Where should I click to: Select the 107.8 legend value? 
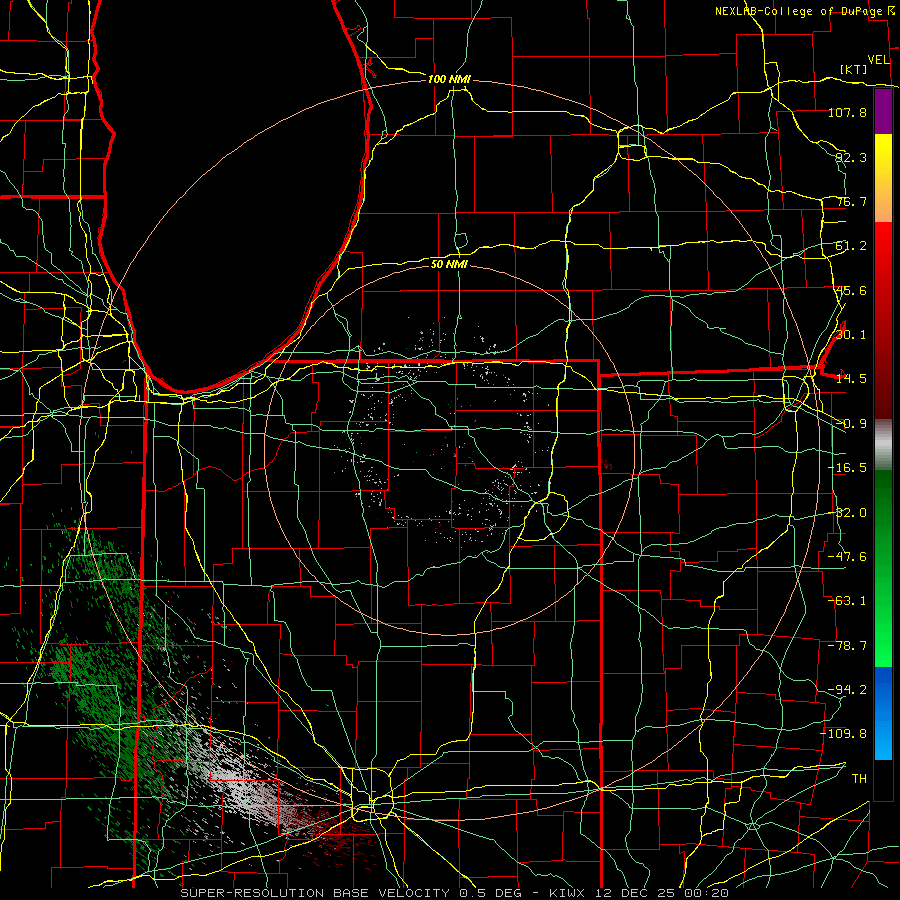point(847,112)
